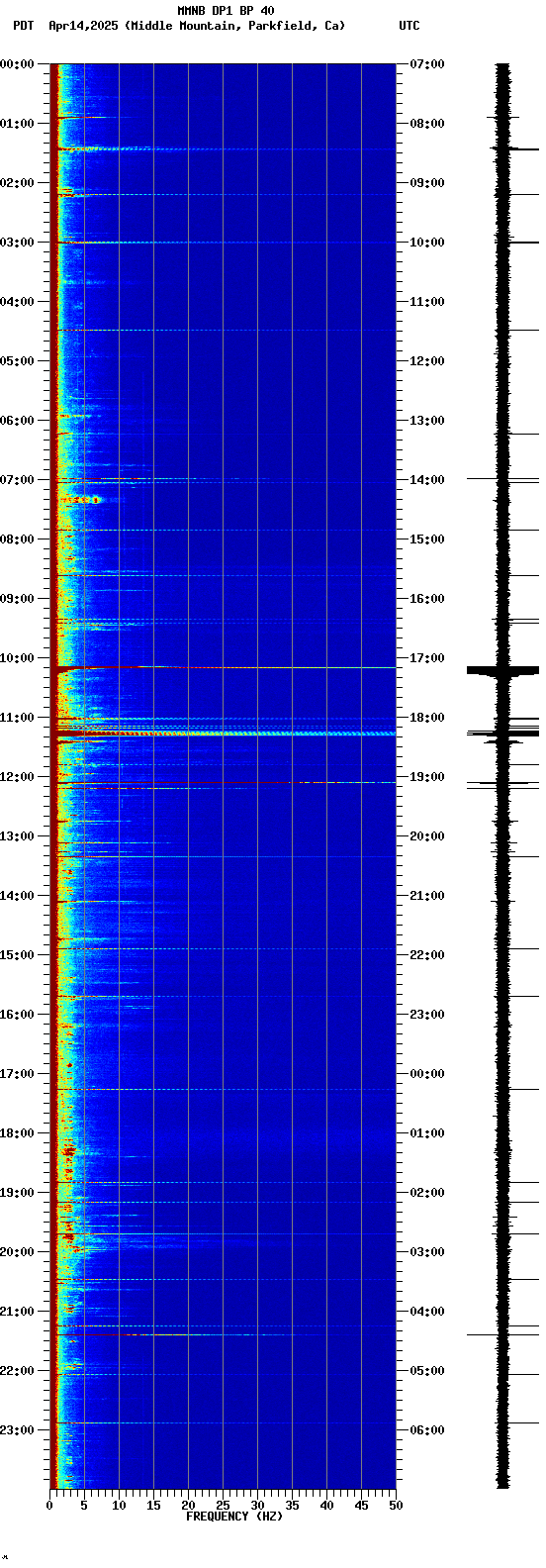
Task: Click the location text Middle Mountain, Parkfield
Action: pyautogui.click(x=220, y=26)
